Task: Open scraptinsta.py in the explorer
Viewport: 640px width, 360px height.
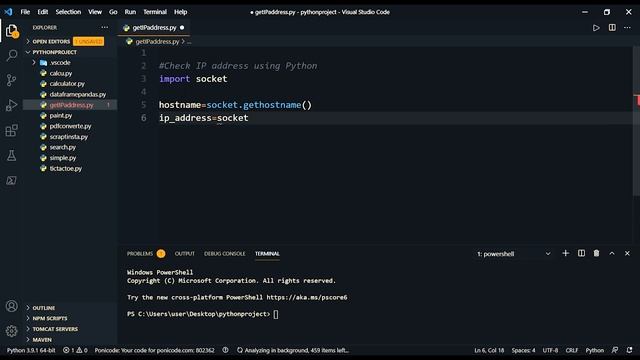Action: [x=69, y=137]
